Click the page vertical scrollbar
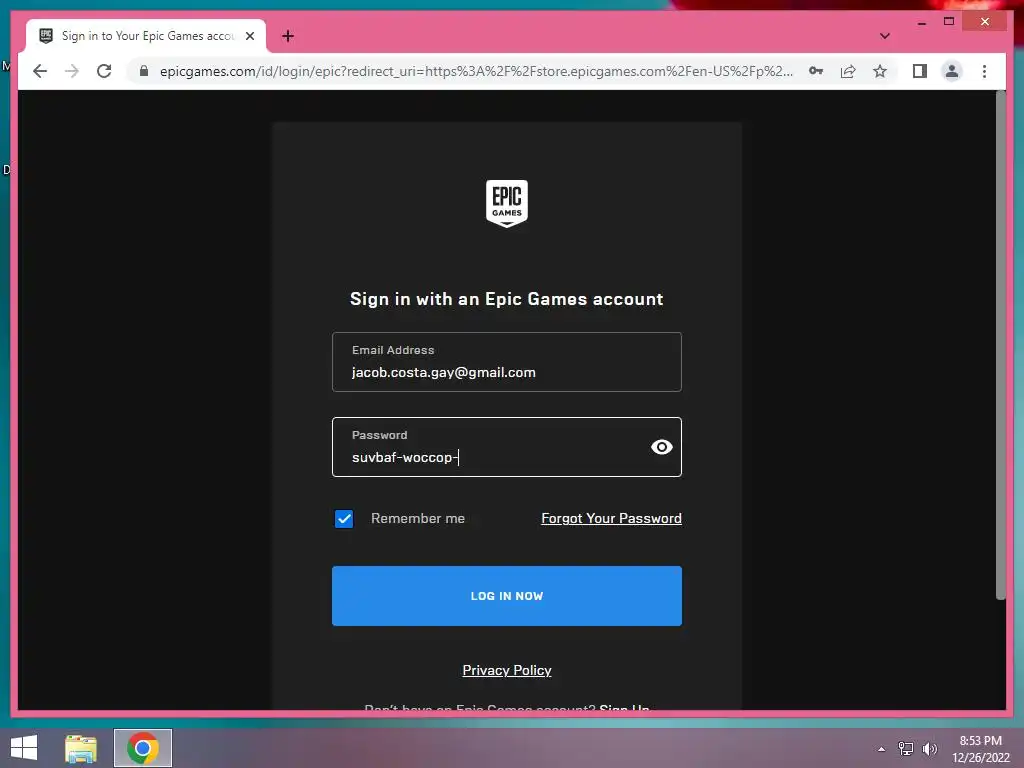Screen dimensions: 1024x768 pos(1000,346)
